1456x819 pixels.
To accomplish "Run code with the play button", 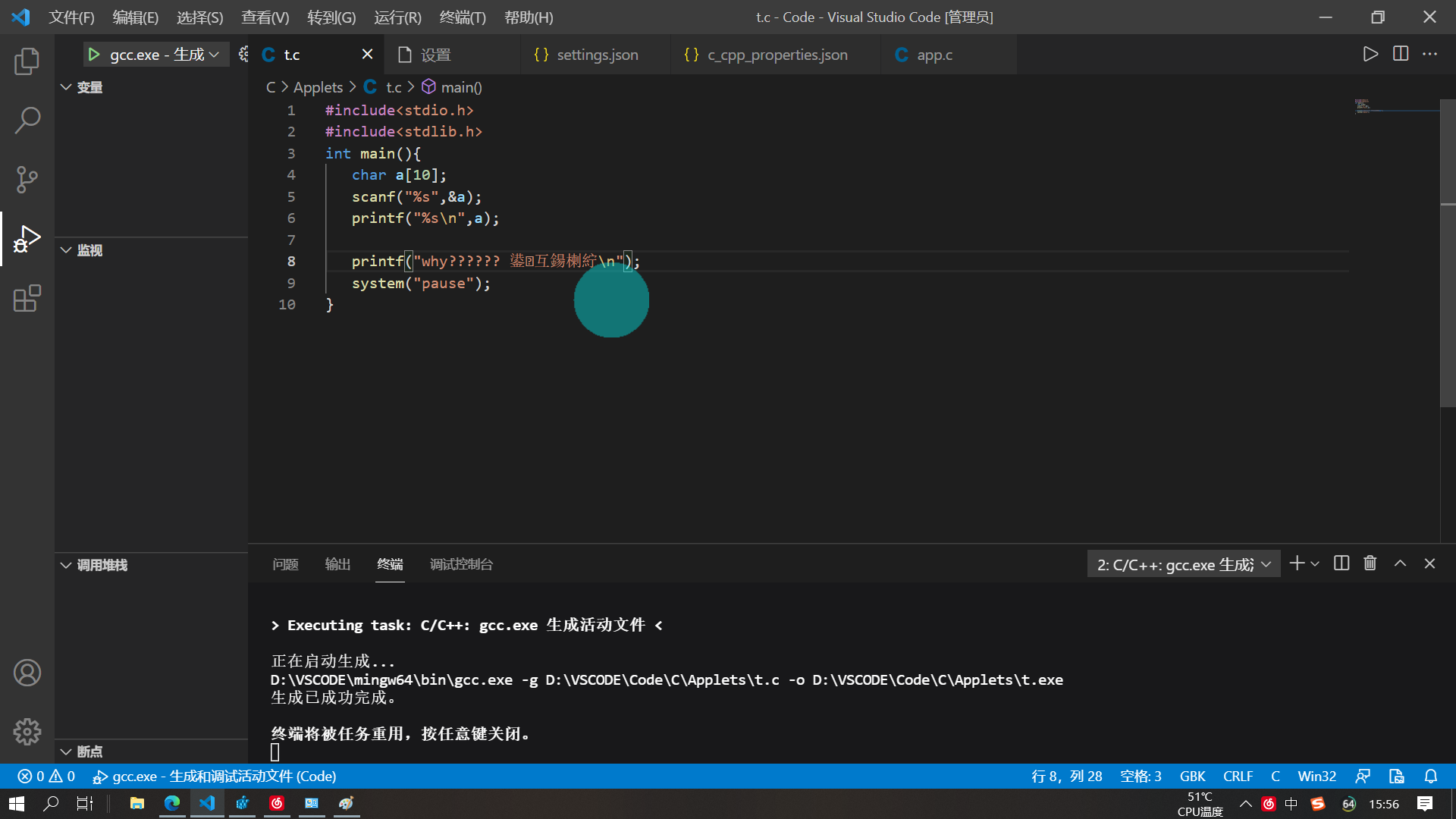I will click(1370, 54).
